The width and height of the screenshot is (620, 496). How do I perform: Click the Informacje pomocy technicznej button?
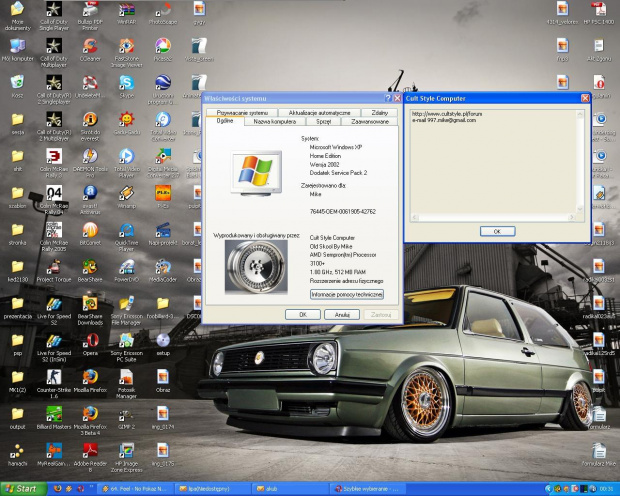(x=347, y=294)
